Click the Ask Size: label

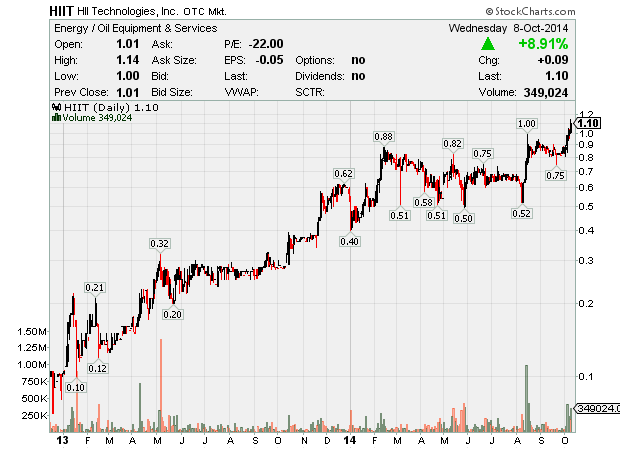coord(174,60)
